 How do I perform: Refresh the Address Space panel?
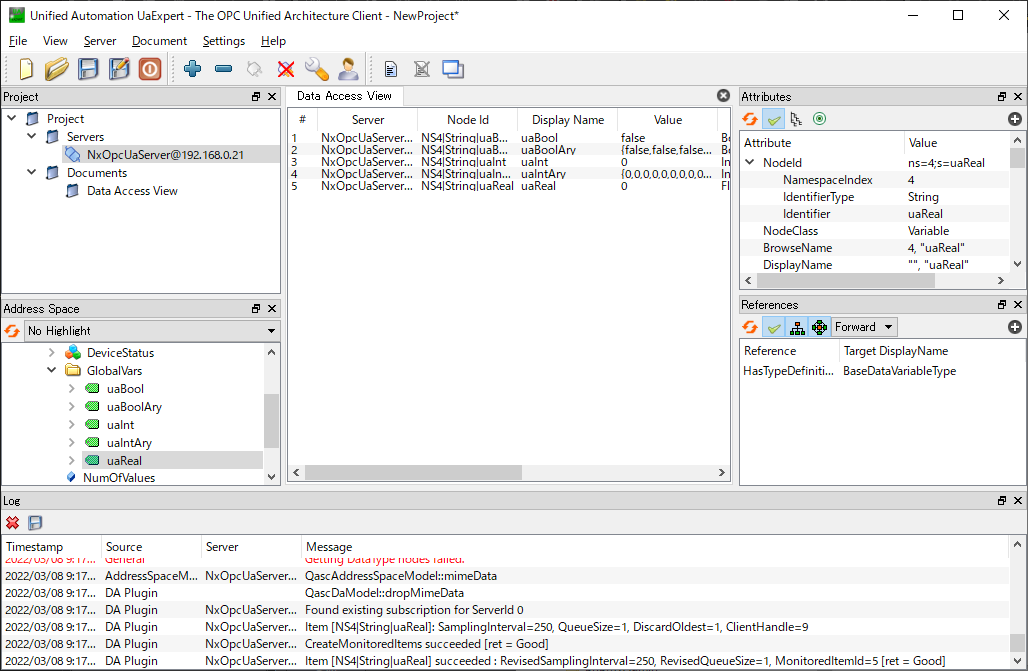tap(12, 331)
